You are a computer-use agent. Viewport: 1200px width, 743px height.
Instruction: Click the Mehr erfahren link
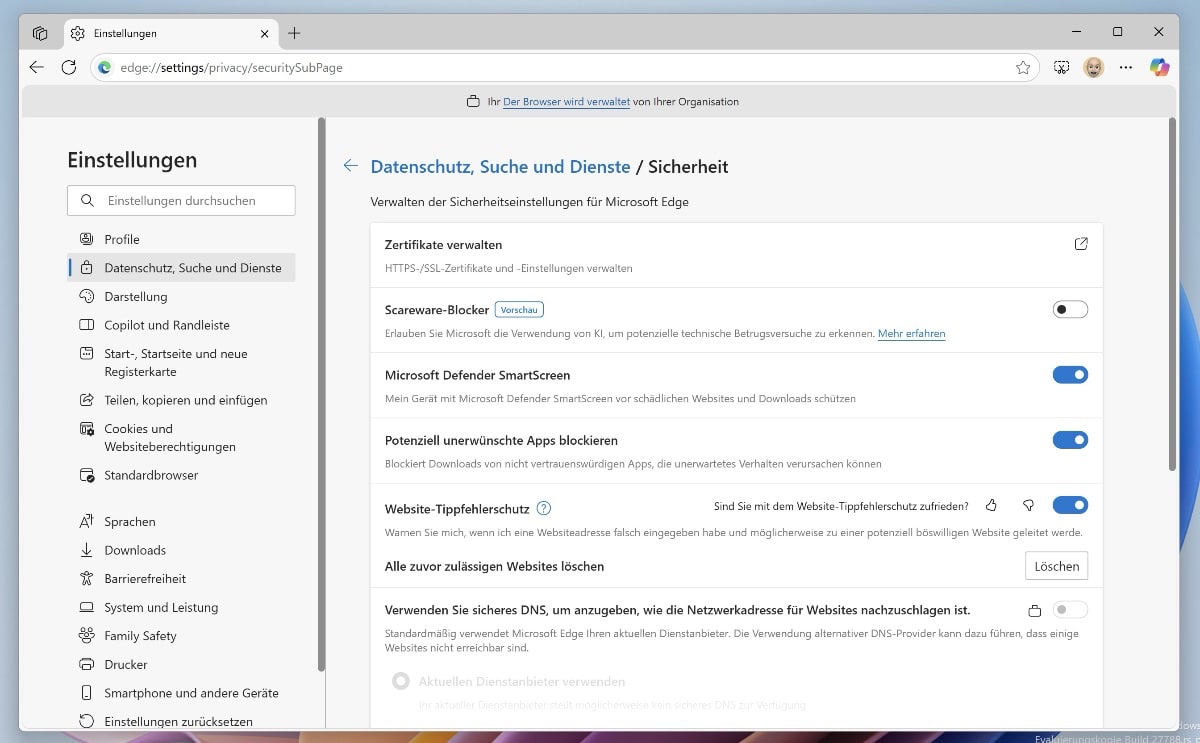pos(911,334)
